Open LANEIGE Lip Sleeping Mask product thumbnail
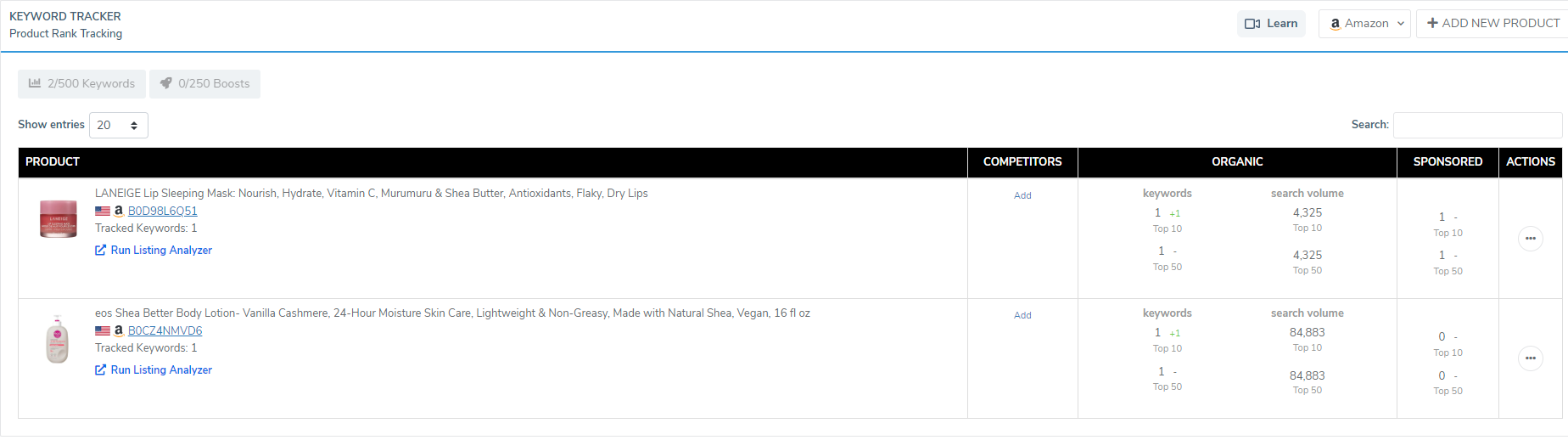Screen dimensions: 1568x440 point(59,219)
